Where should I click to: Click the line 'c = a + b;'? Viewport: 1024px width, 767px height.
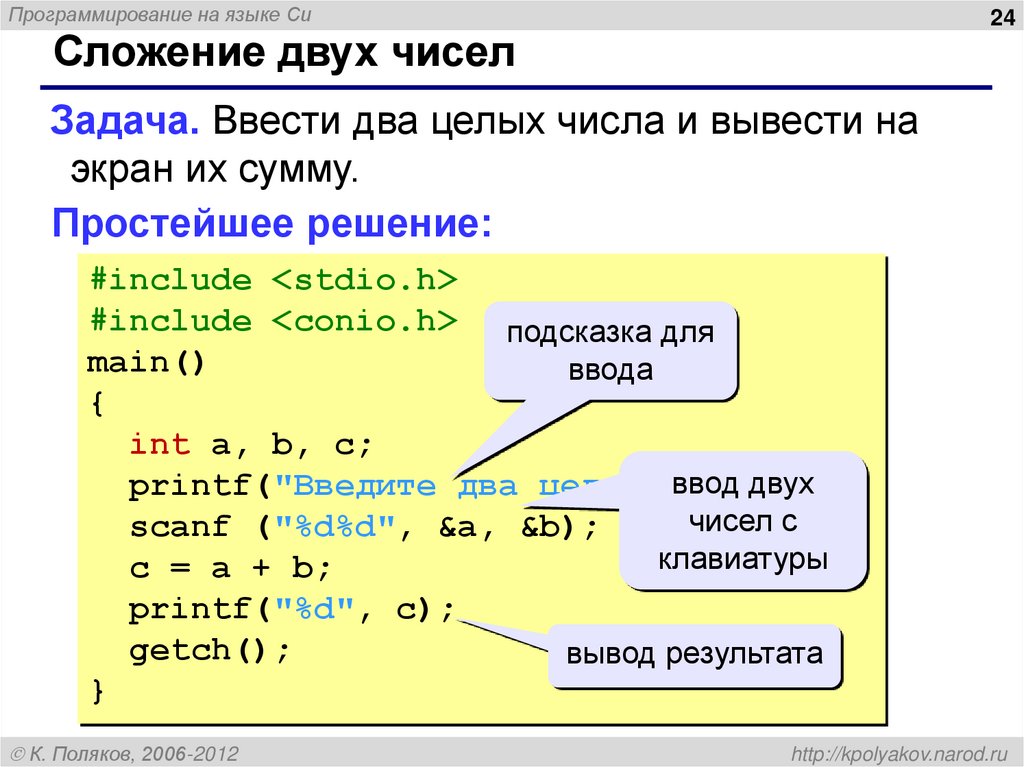pos(231,568)
